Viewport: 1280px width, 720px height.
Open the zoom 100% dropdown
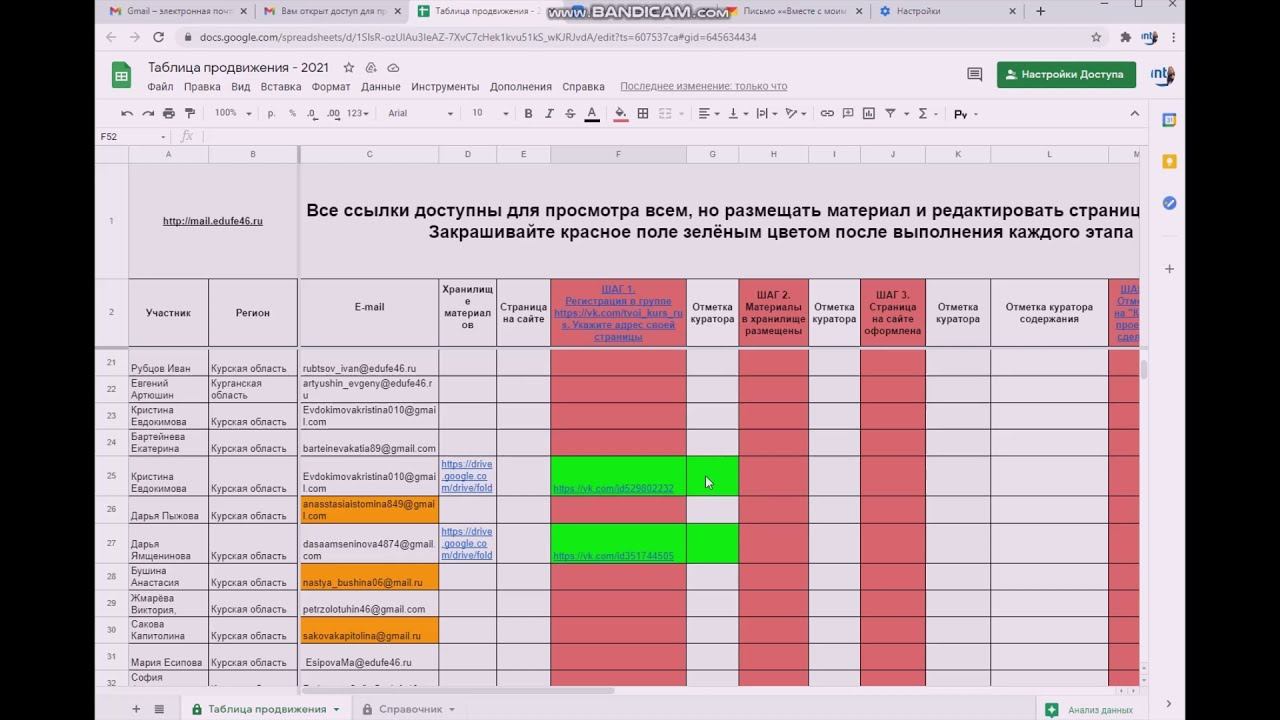pyautogui.click(x=232, y=114)
